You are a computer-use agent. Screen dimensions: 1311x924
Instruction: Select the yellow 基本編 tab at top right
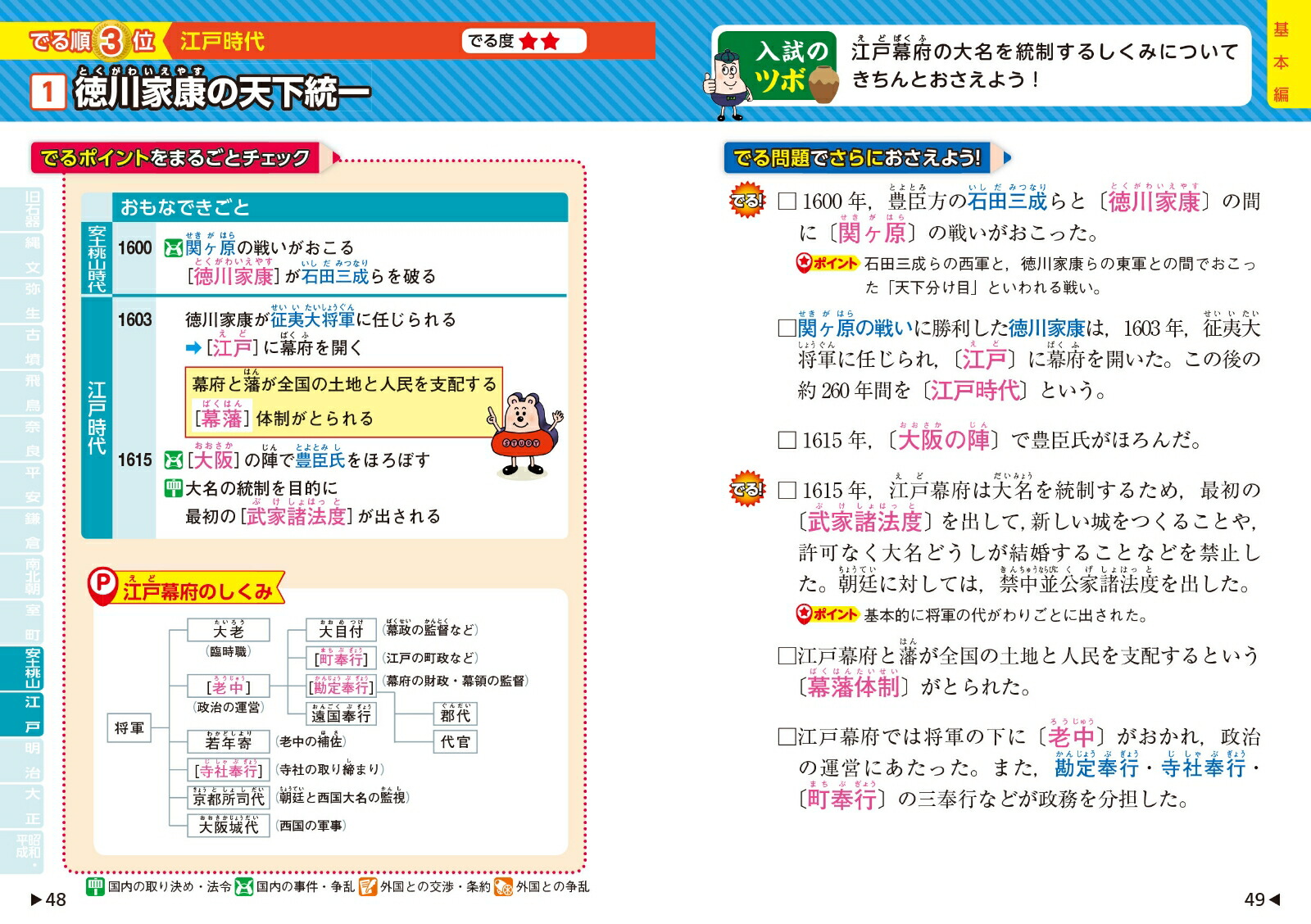tap(1281, 61)
